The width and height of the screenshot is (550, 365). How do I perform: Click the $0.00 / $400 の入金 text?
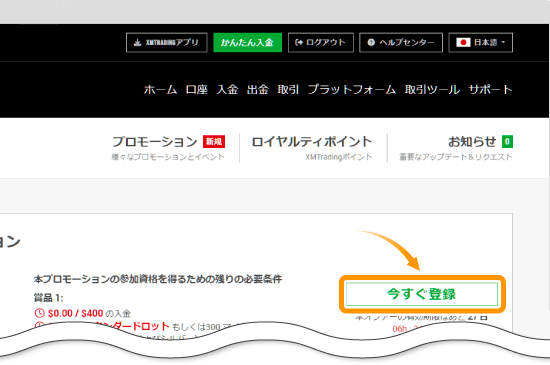(x=89, y=313)
